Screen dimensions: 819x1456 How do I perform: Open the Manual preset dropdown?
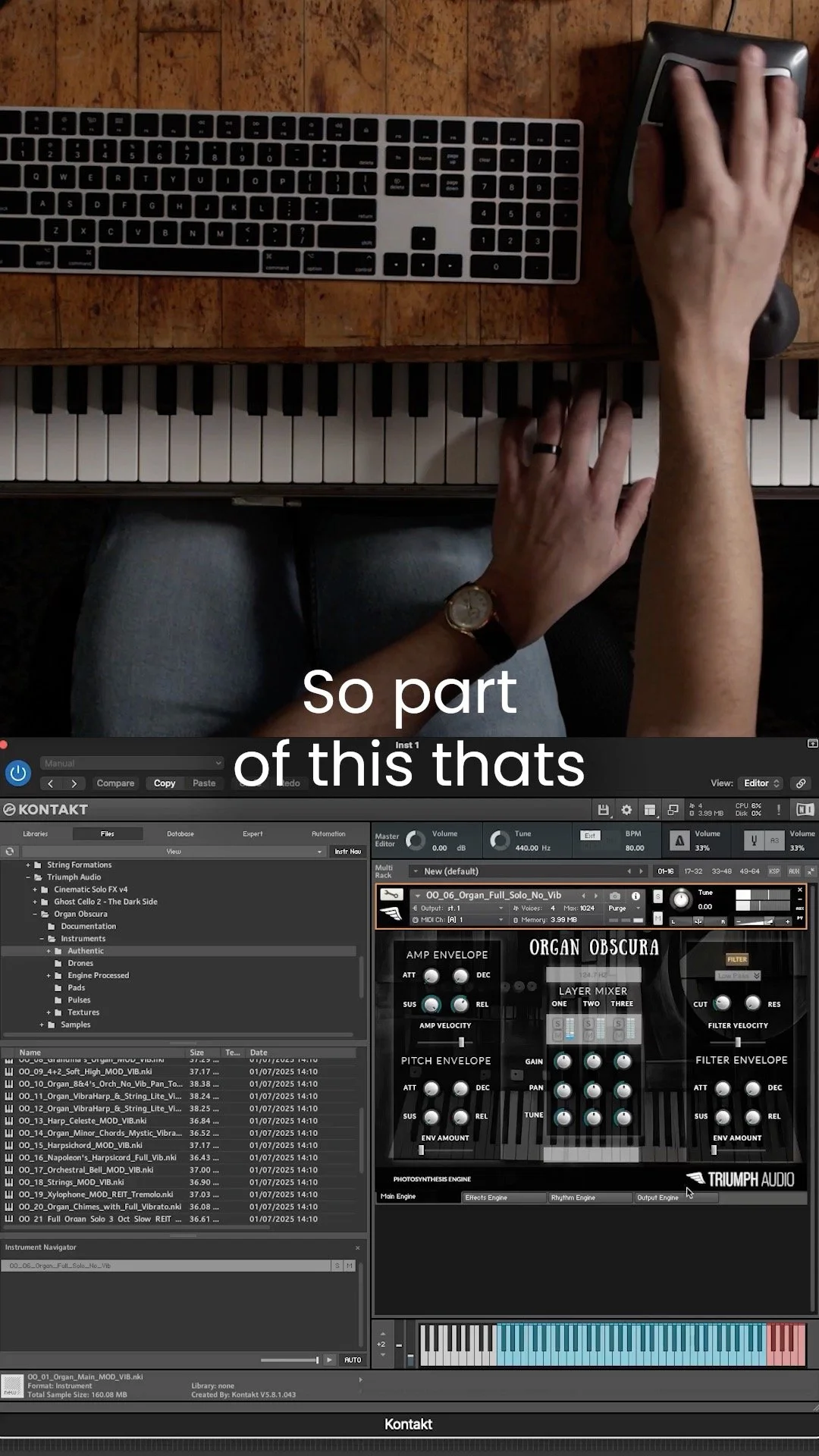coord(132,763)
